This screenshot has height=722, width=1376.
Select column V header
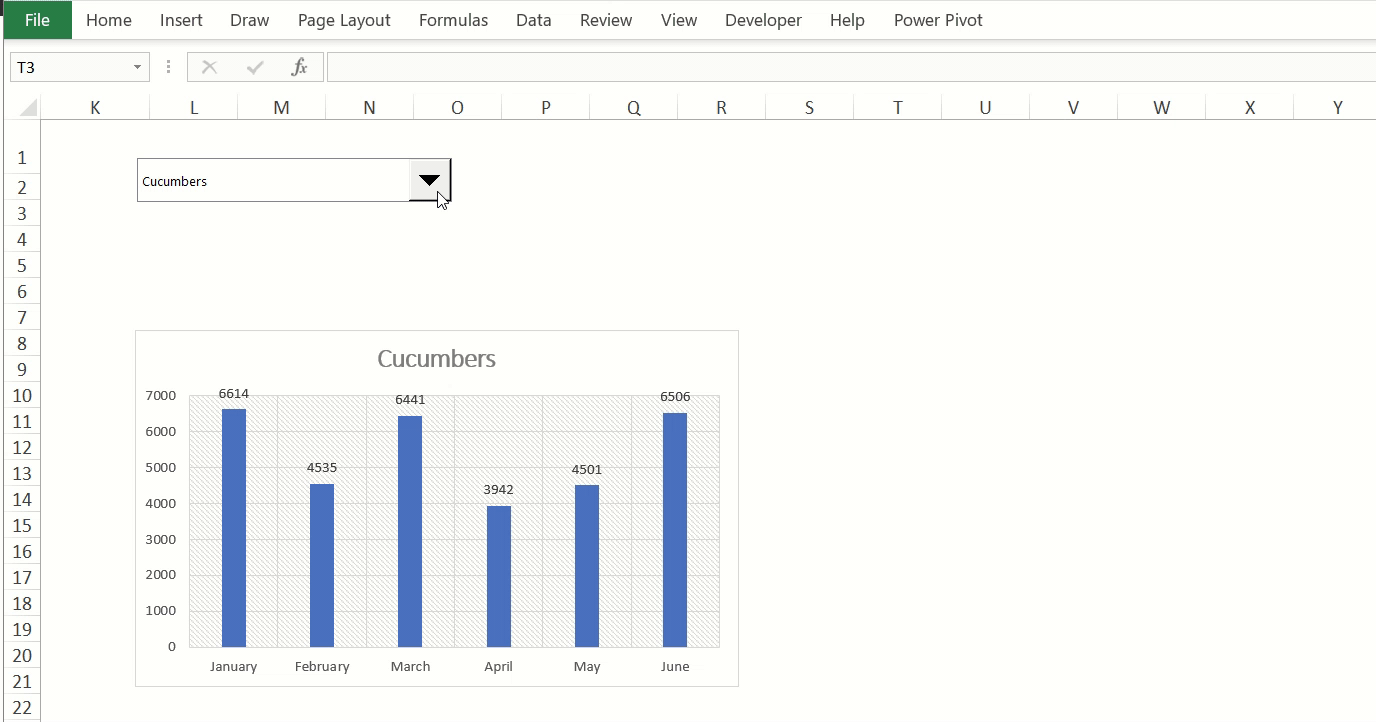(1073, 107)
